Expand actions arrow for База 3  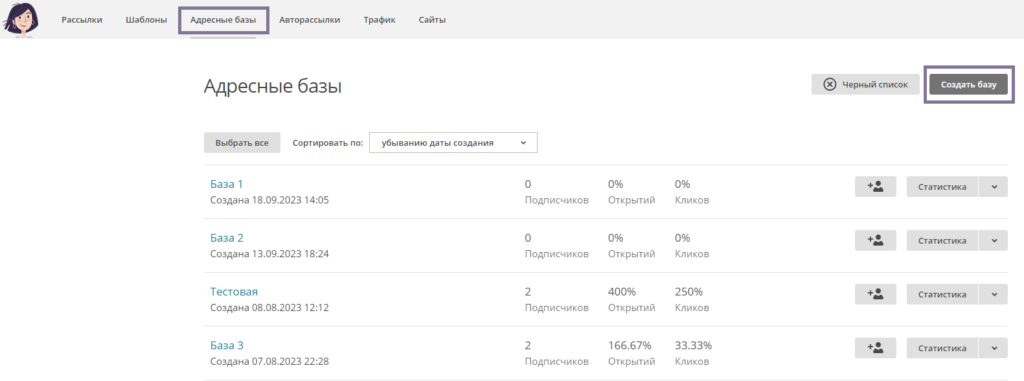coord(993,348)
